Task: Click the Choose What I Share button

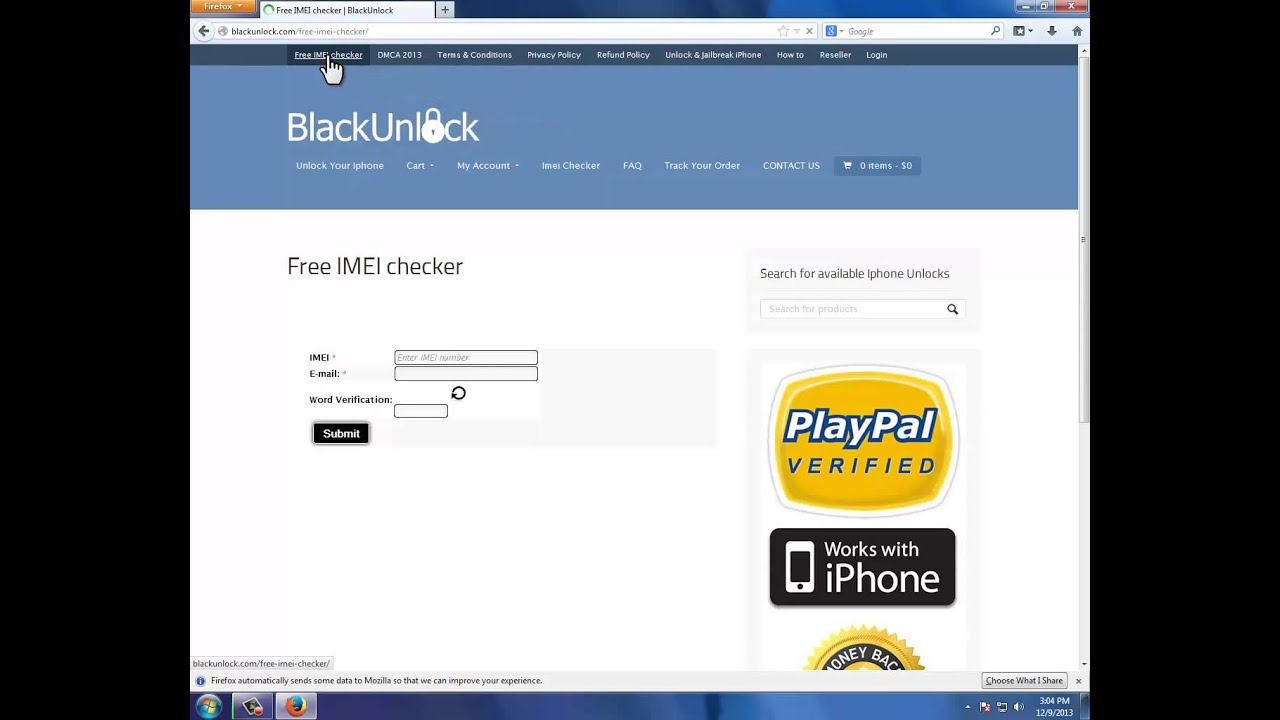Action: point(1024,681)
